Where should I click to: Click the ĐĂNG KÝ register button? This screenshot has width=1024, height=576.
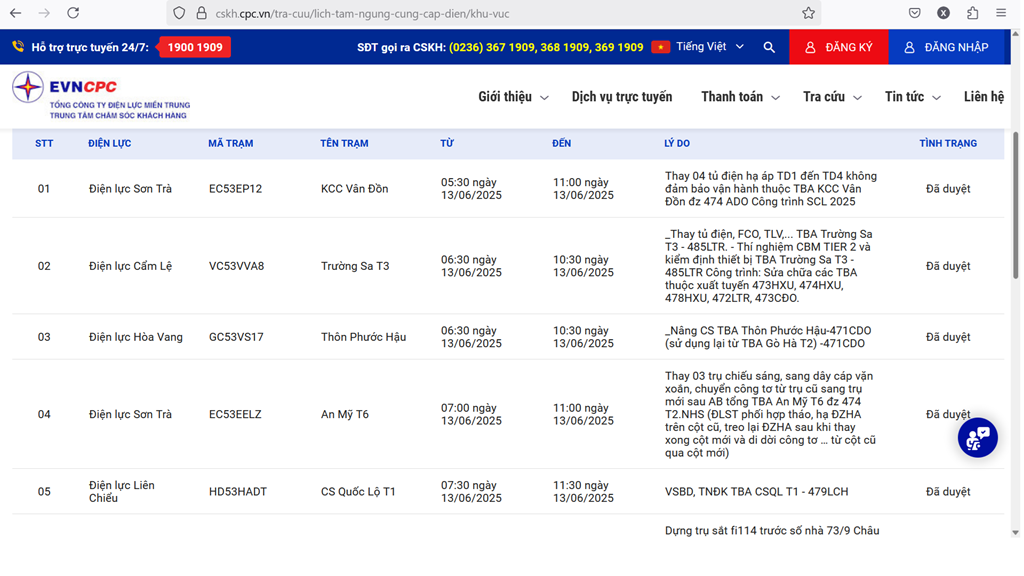point(839,47)
